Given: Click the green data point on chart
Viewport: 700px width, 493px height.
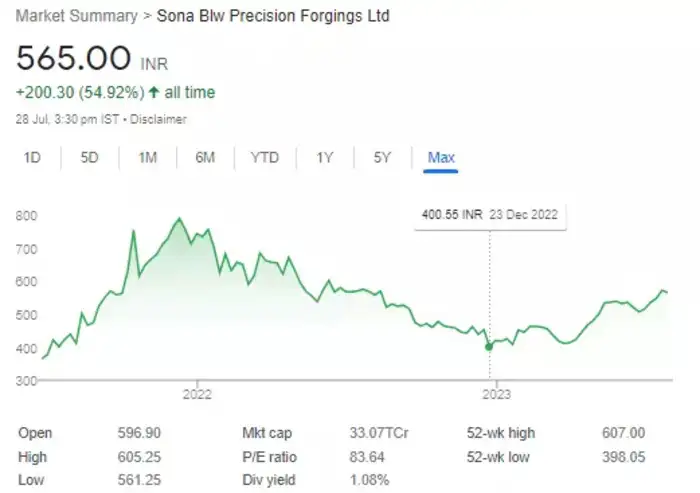Looking at the screenshot, I should pyautogui.click(x=489, y=347).
